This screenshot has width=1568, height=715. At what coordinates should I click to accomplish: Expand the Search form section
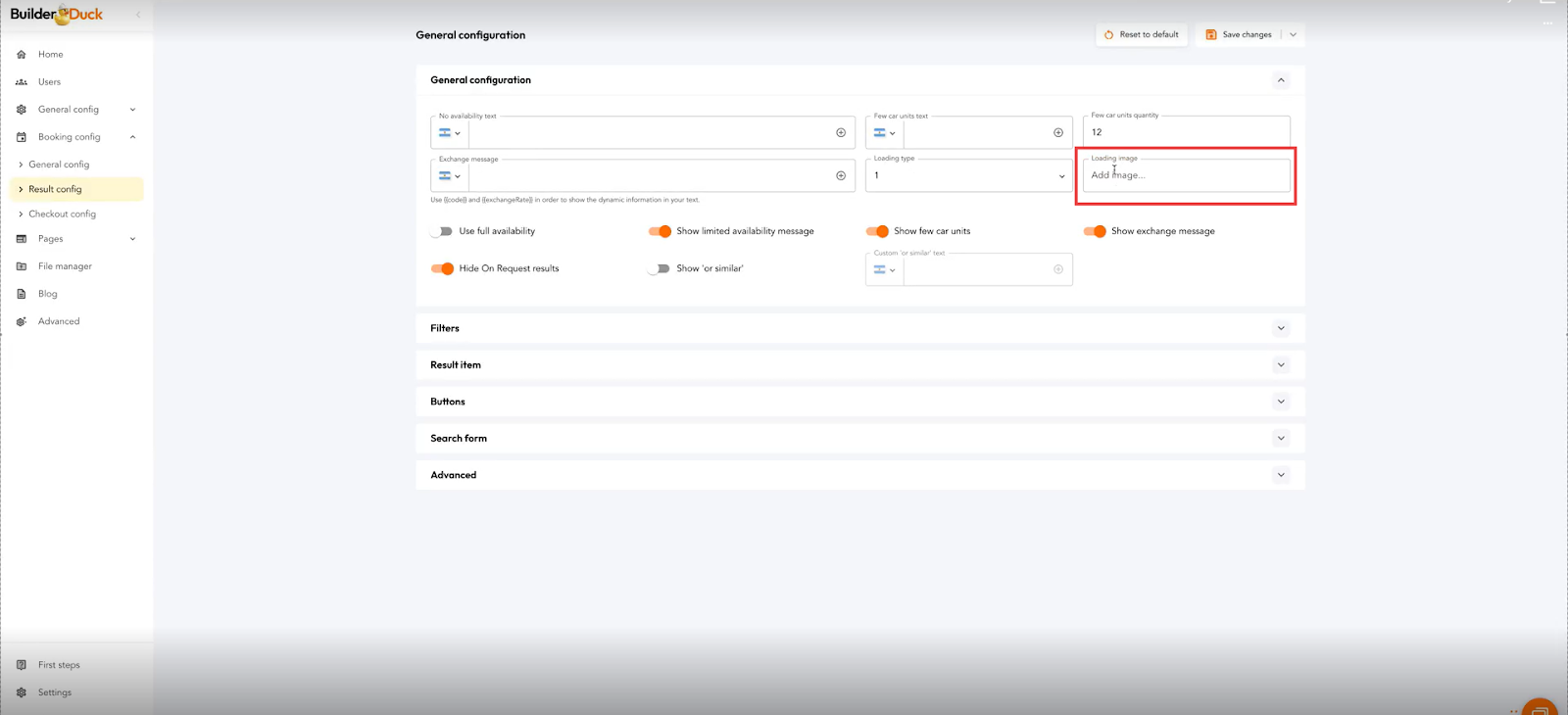pyautogui.click(x=859, y=439)
